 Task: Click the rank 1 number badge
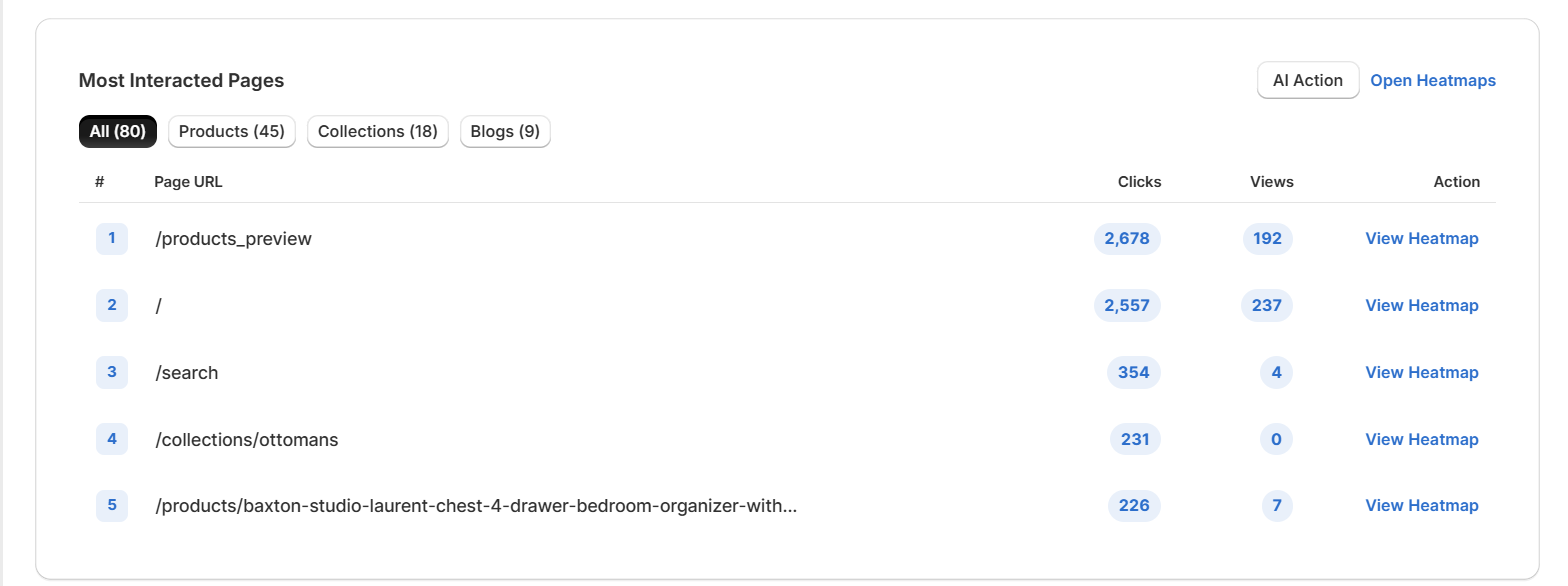111,238
